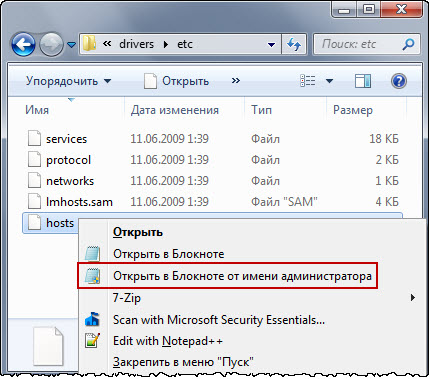Screen dimensions: 430x379
Task: Click the Notepad icon beside Открыть в Блокноте
Action: pos(92,254)
